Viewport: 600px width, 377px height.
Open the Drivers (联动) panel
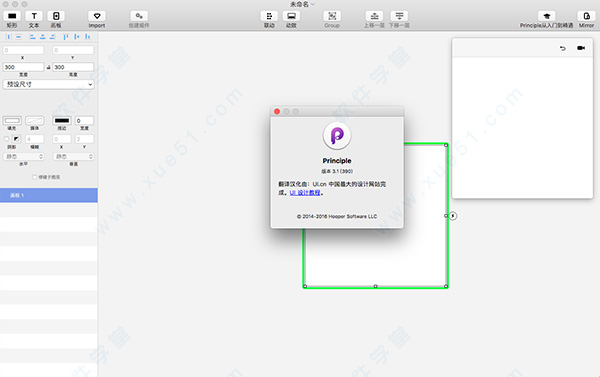tap(269, 16)
